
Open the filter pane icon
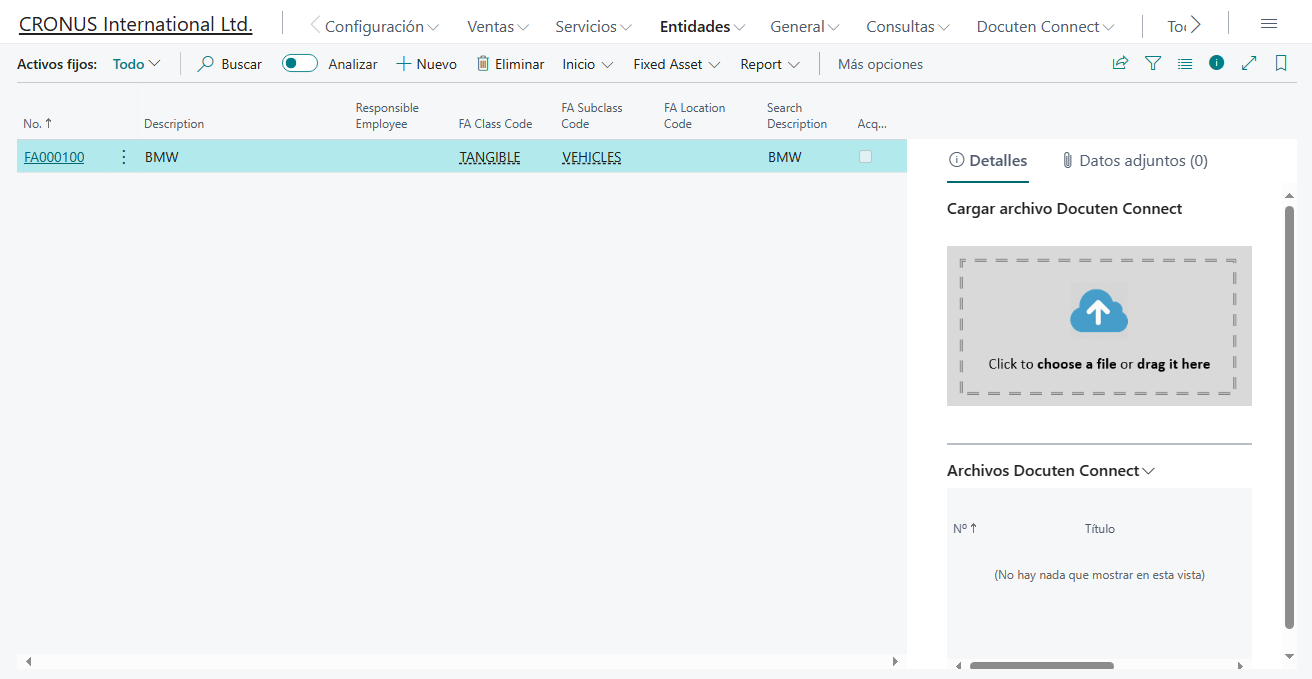(x=1153, y=64)
